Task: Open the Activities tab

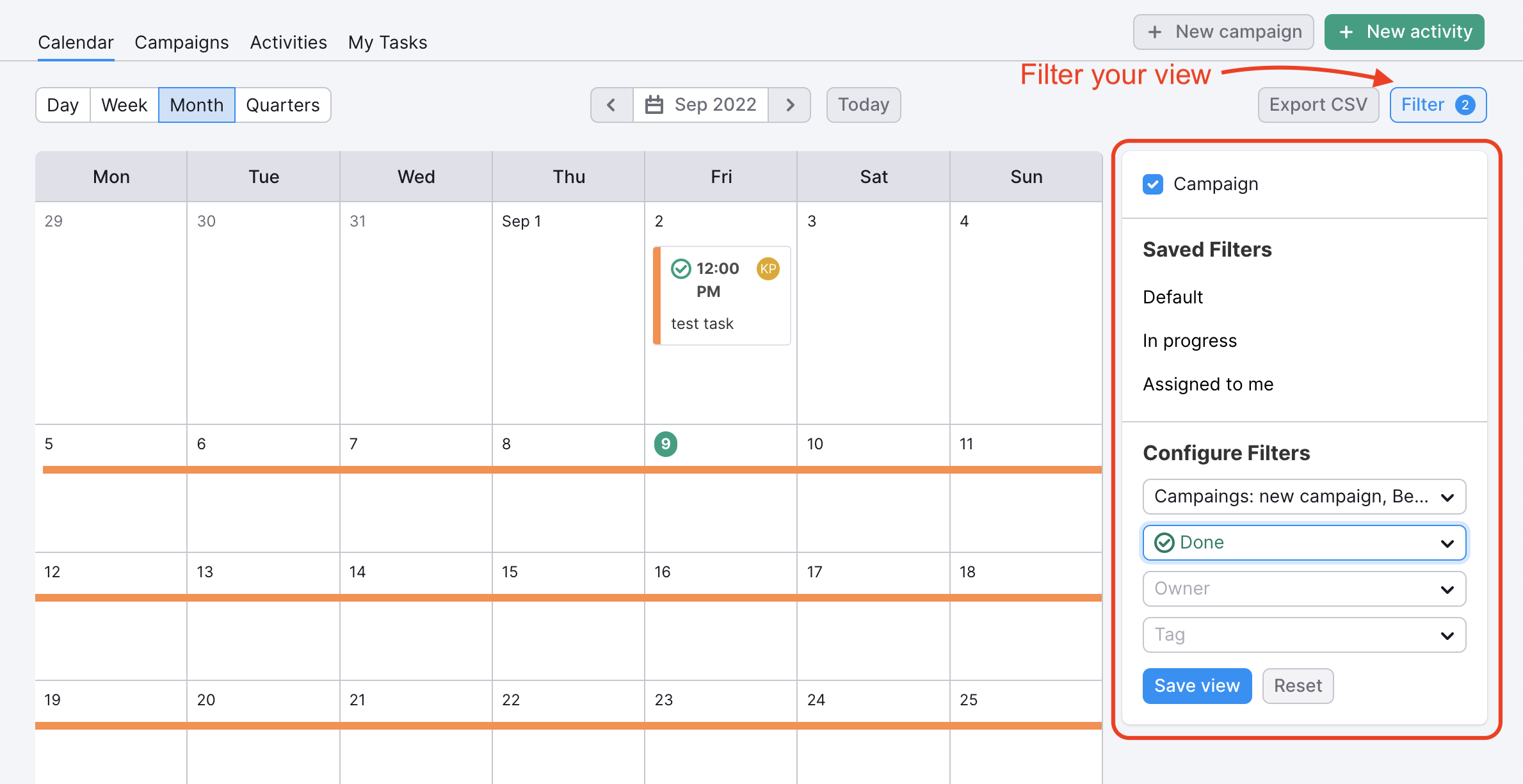Action: click(x=289, y=42)
